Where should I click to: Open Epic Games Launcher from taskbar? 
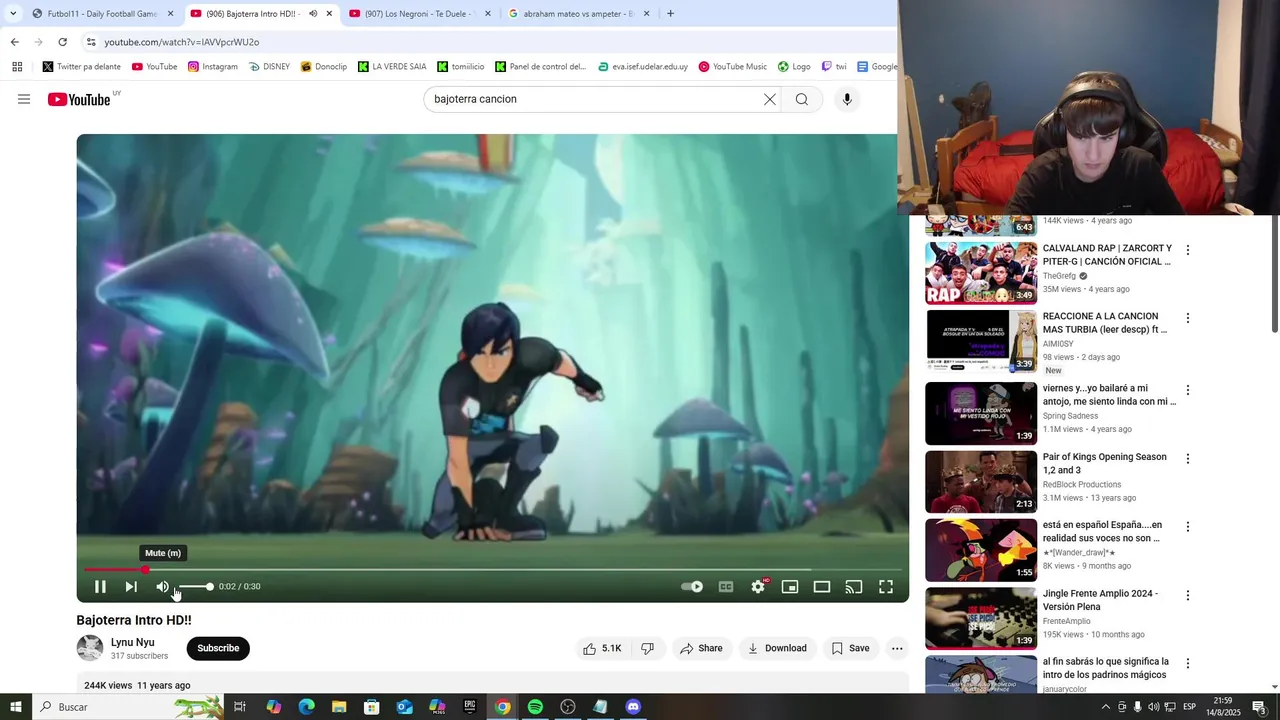470,707
